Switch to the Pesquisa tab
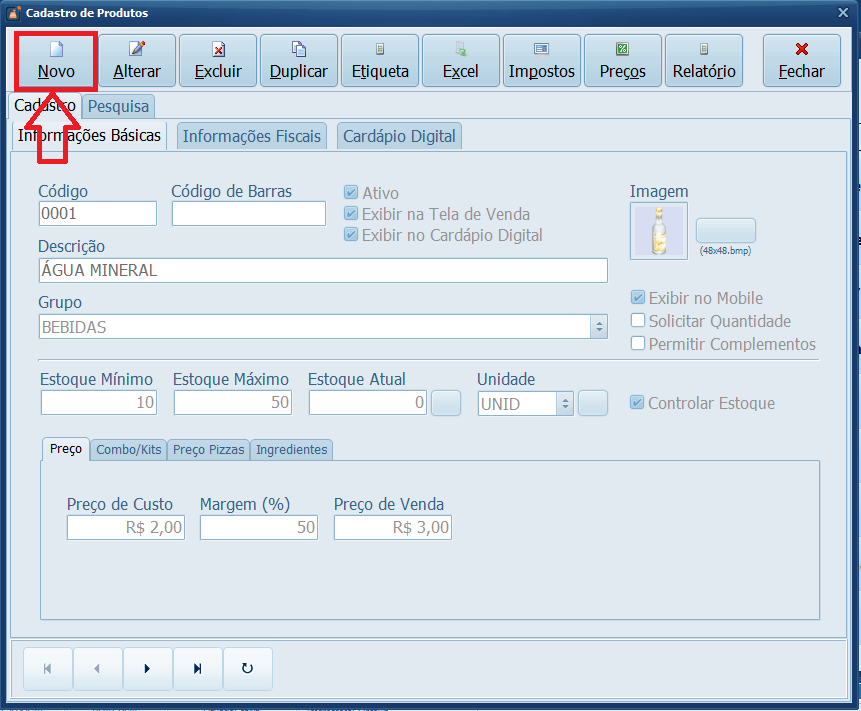The image size is (861, 711). [x=118, y=106]
